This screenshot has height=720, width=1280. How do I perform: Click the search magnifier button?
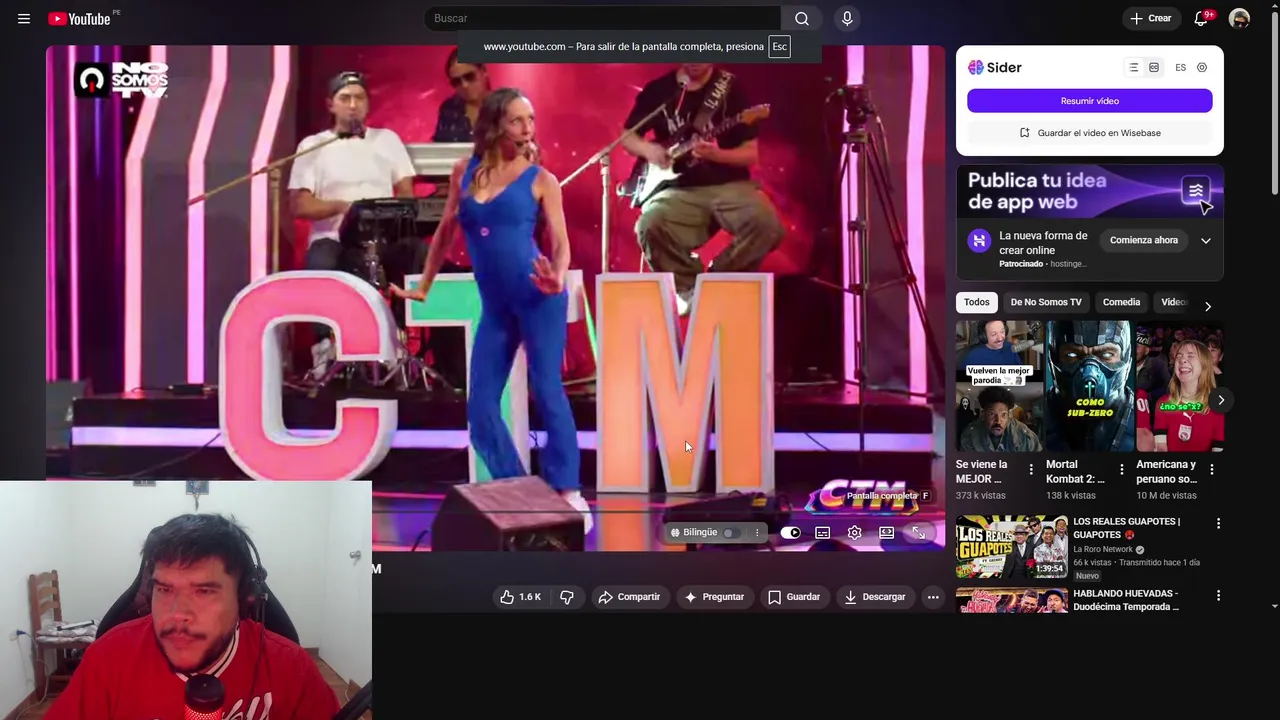[802, 18]
